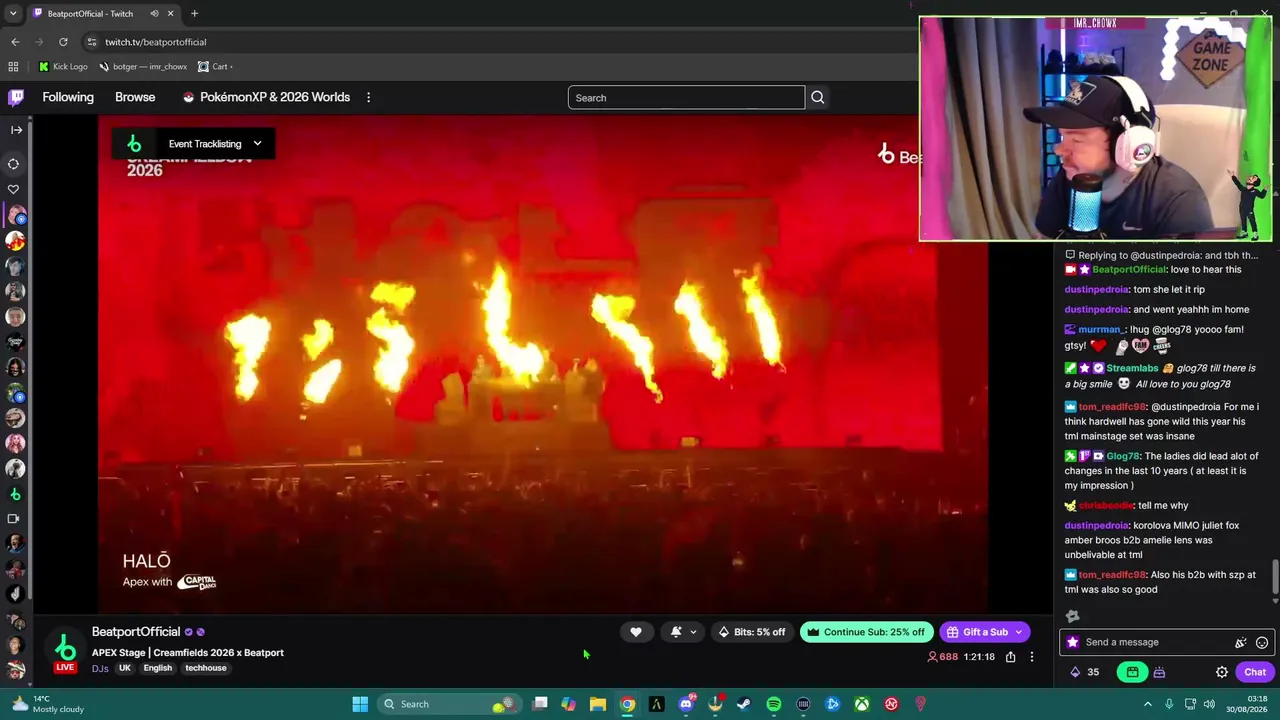
Task: Go back with the browser back arrow
Action: pos(15,42)
